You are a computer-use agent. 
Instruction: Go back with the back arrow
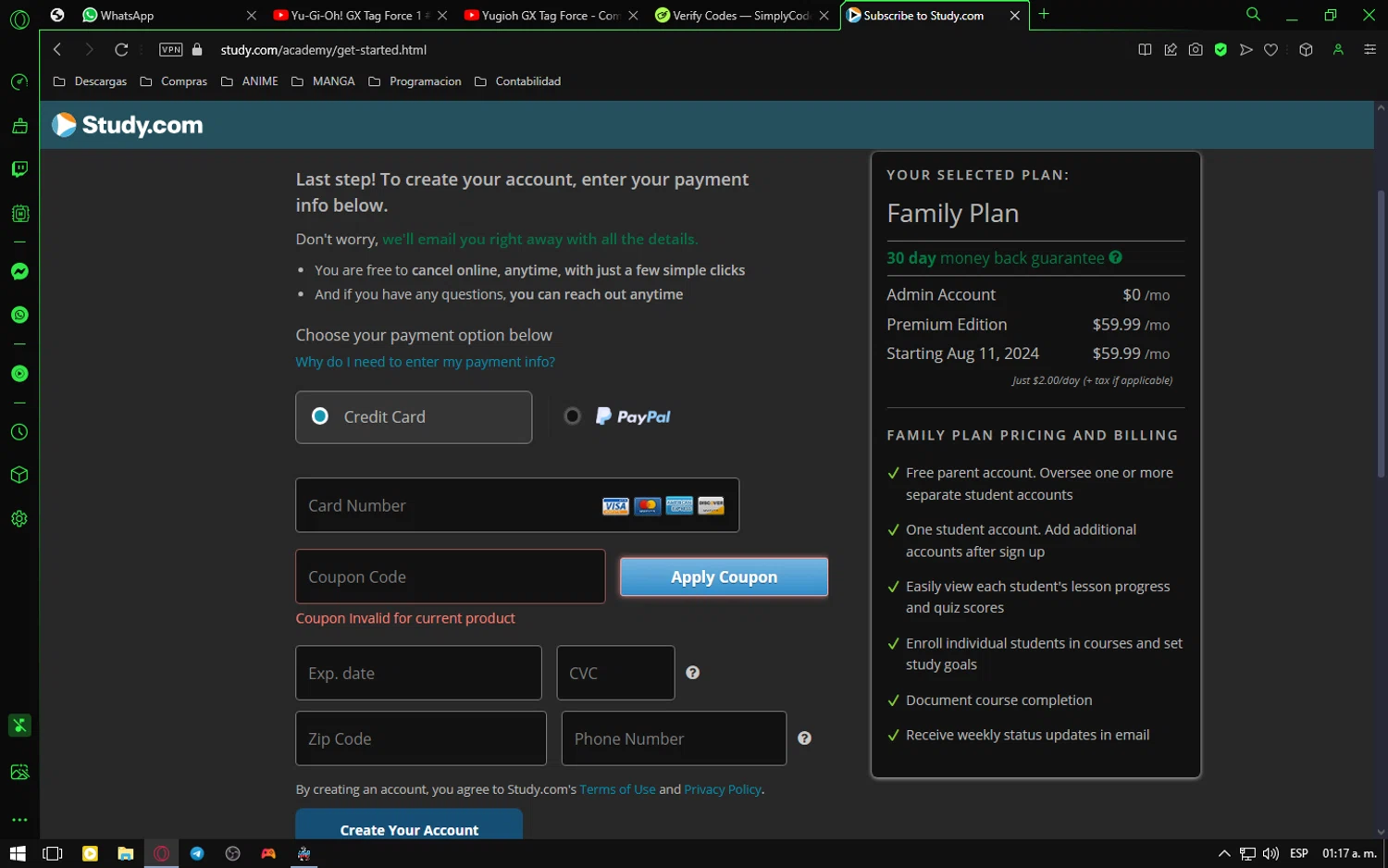tap(57, 50)
